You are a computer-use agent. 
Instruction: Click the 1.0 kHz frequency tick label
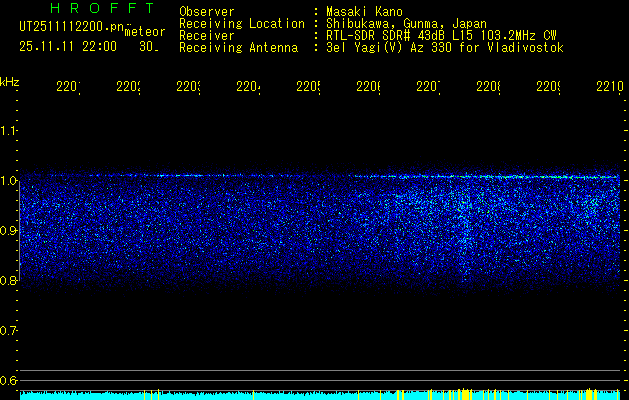point(9,181)
